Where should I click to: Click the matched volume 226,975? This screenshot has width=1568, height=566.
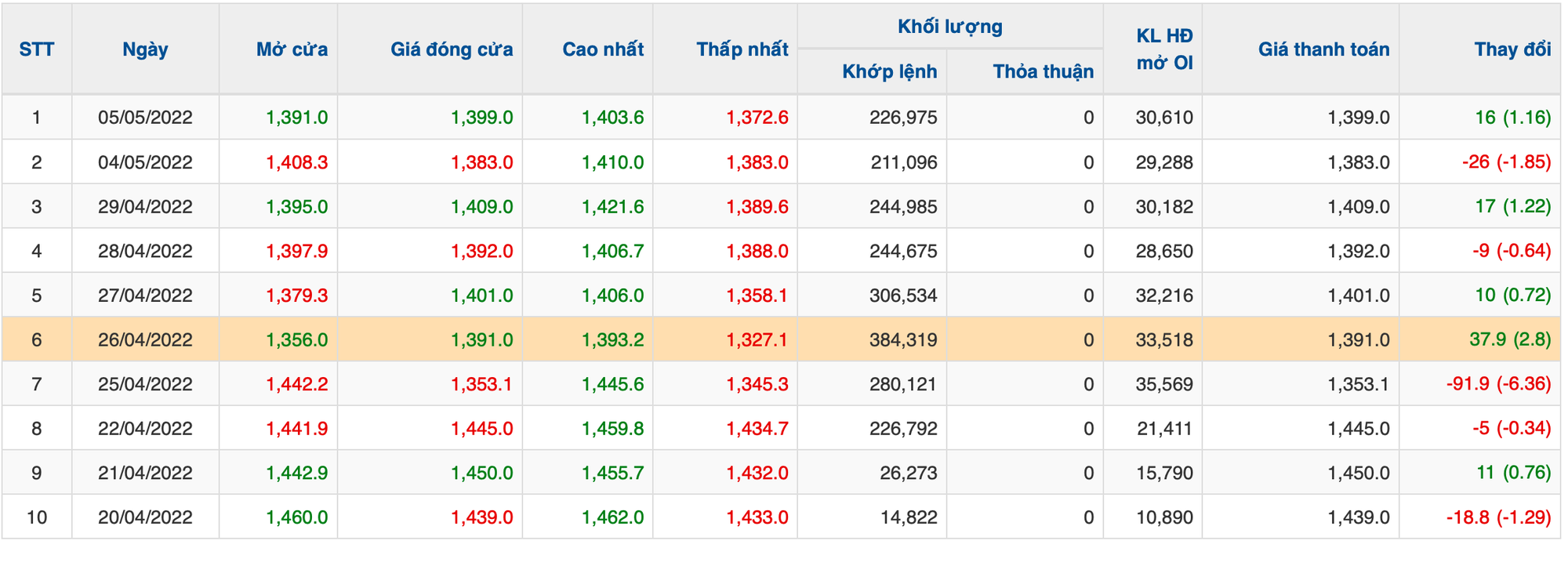tap(903, 118)
